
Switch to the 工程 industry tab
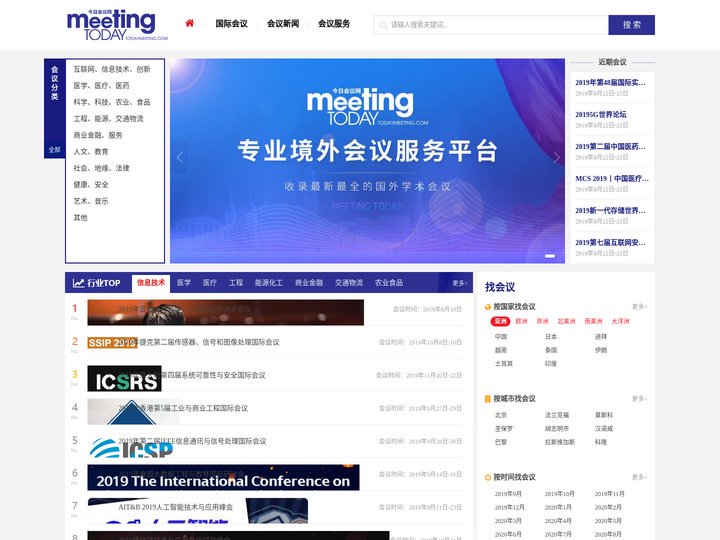click(236, 283)
